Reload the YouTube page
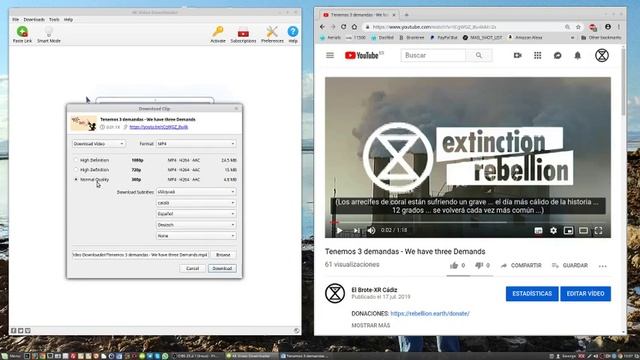The image size is (640, 360). click(x=344, y=27)
